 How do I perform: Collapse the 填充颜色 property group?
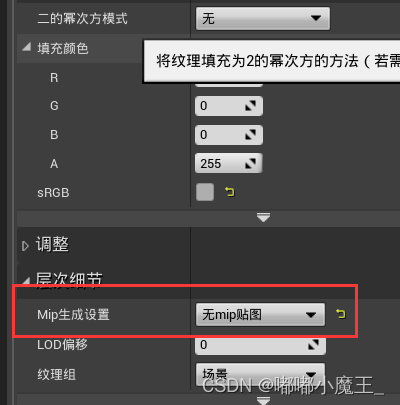click(x=27, y=47)
